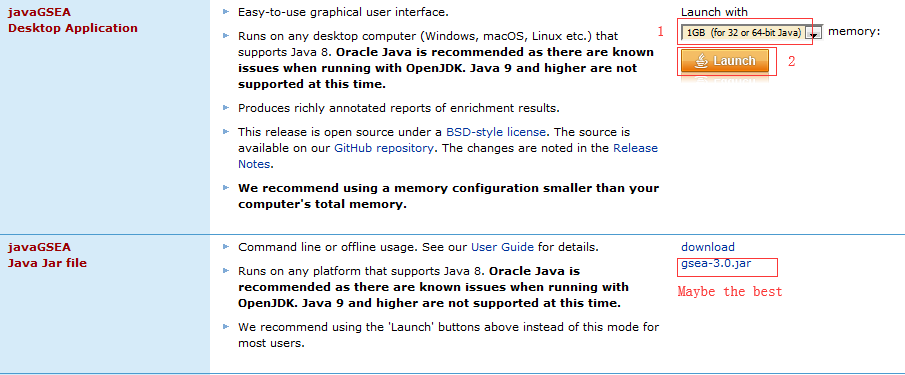Screen dimensions: 905x375
Task: Open the 1GB memory selection combo box
Action: tap(751, 33)
